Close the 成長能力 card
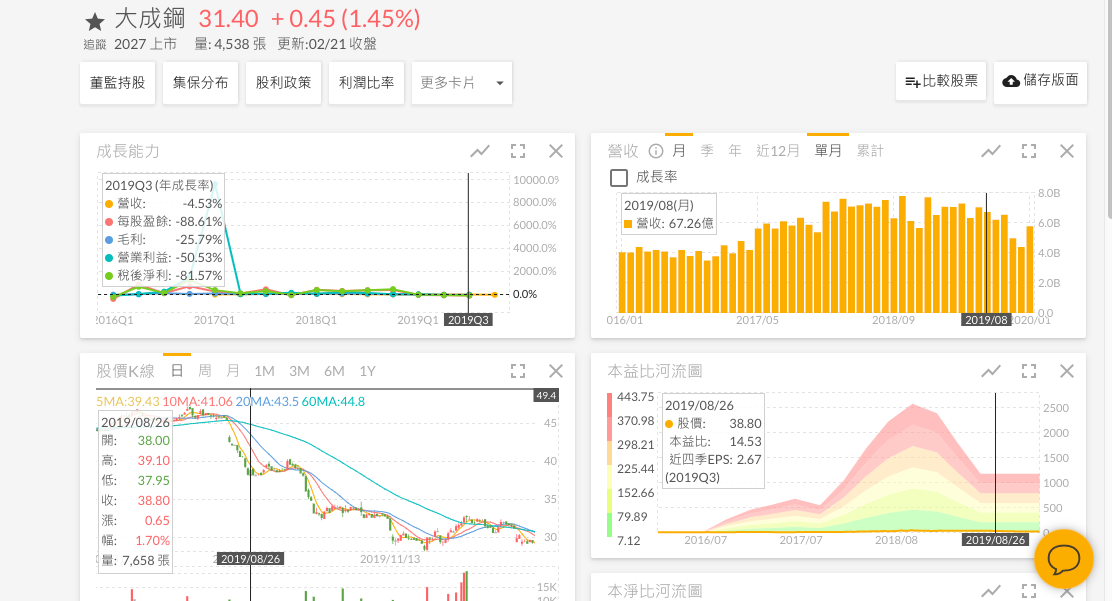The height and width of the screenshot is (601, 1112). pos(556,151)
